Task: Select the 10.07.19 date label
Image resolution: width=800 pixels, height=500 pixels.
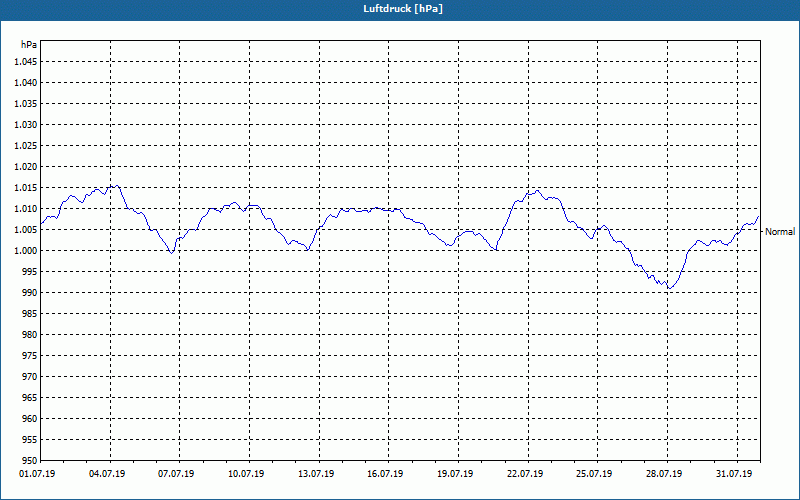Action: point(246,474)
